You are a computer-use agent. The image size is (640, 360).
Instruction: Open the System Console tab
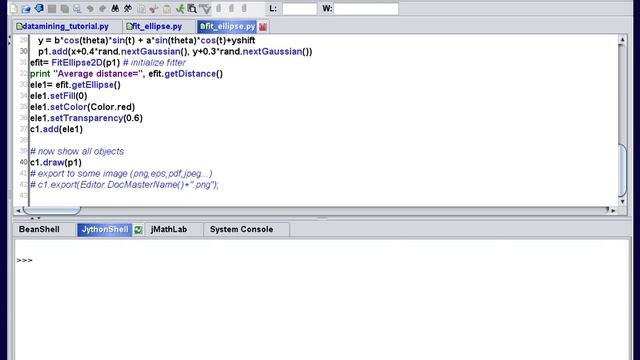pos(242,229)
